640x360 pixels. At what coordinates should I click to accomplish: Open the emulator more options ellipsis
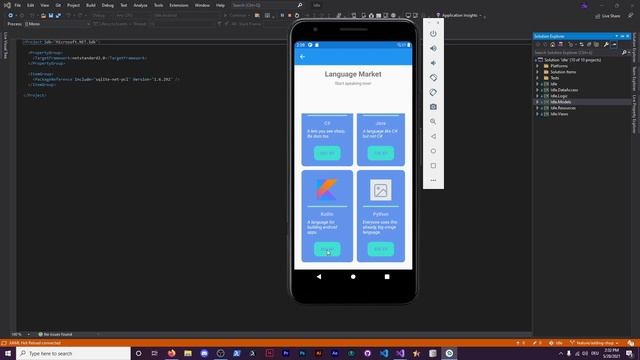(x=433, y=180)
